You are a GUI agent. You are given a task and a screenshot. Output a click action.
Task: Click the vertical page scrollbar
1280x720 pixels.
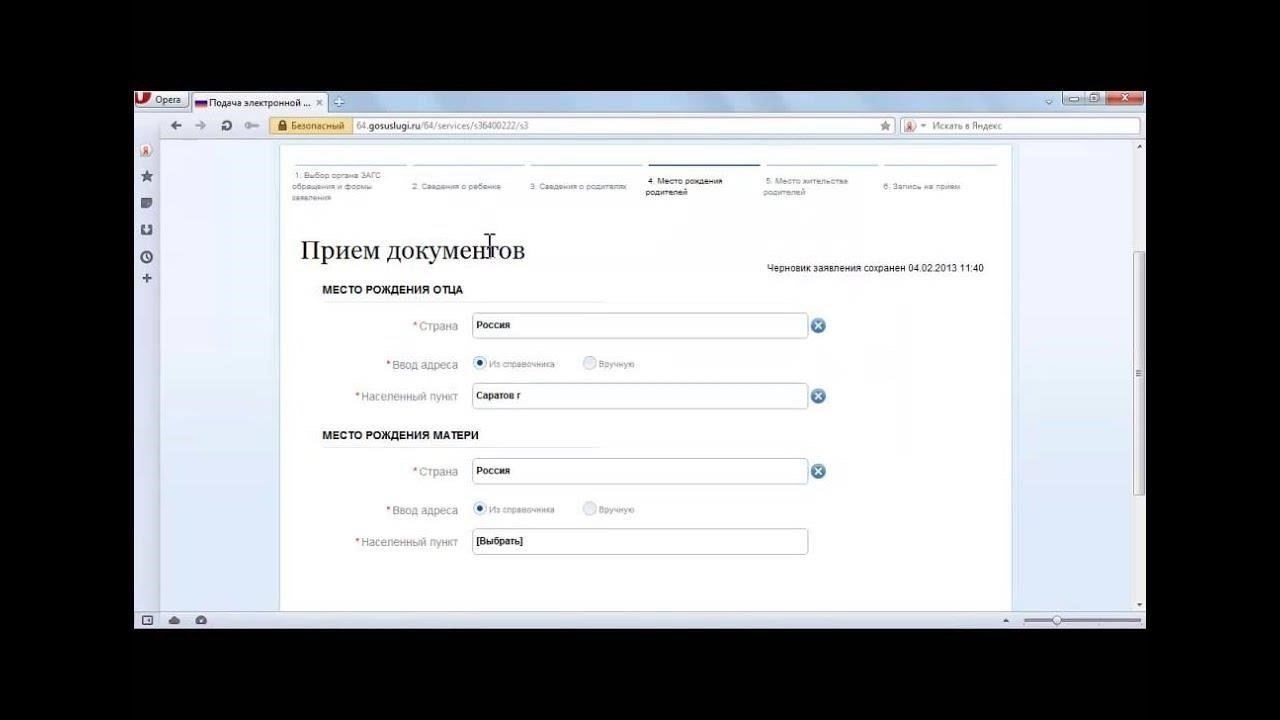pyautogui.click(x=1139, y=372)
